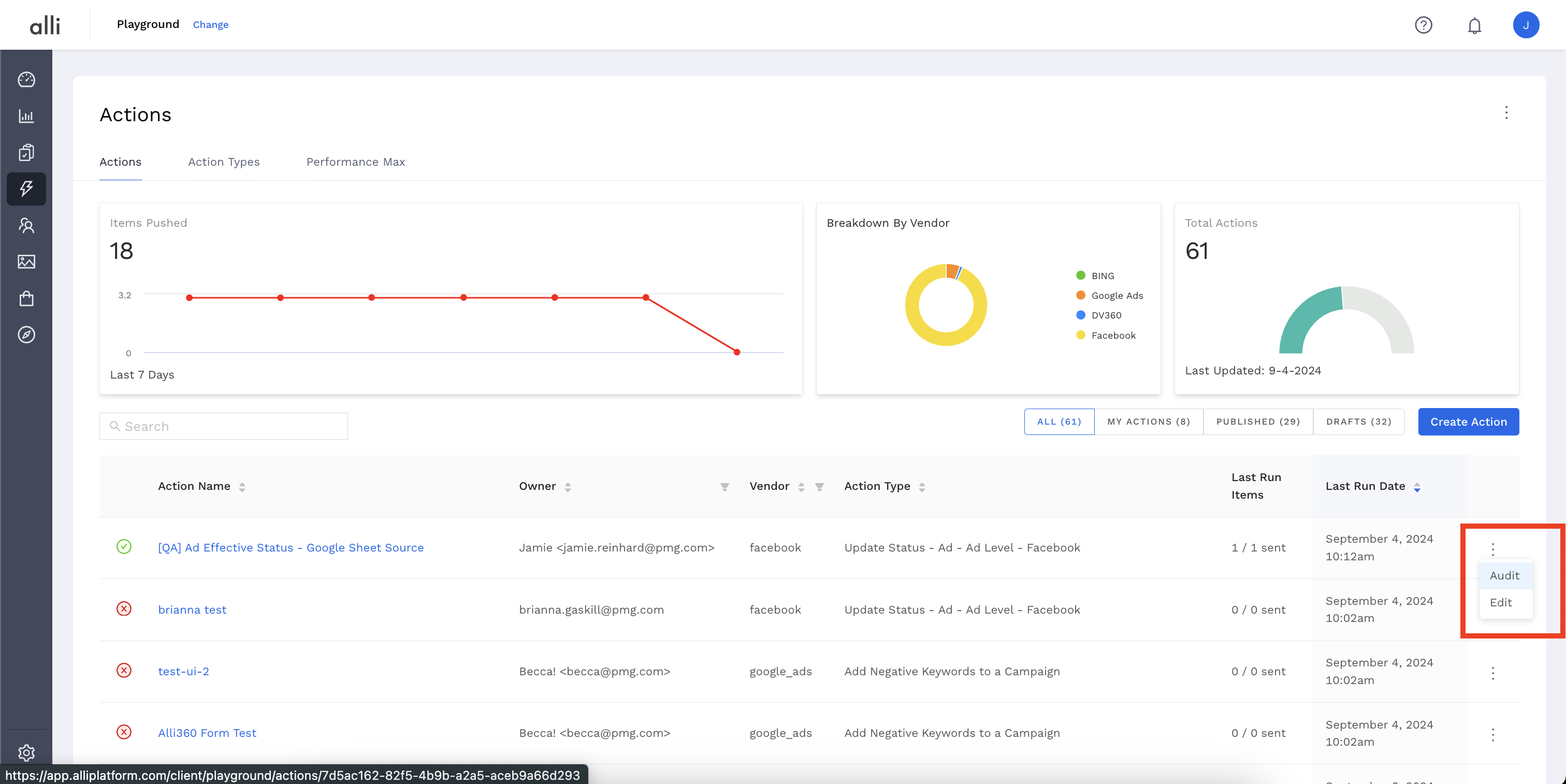Switch to the Action Types tab
This screenshot has width=1566, height=784.
[224, 162]
